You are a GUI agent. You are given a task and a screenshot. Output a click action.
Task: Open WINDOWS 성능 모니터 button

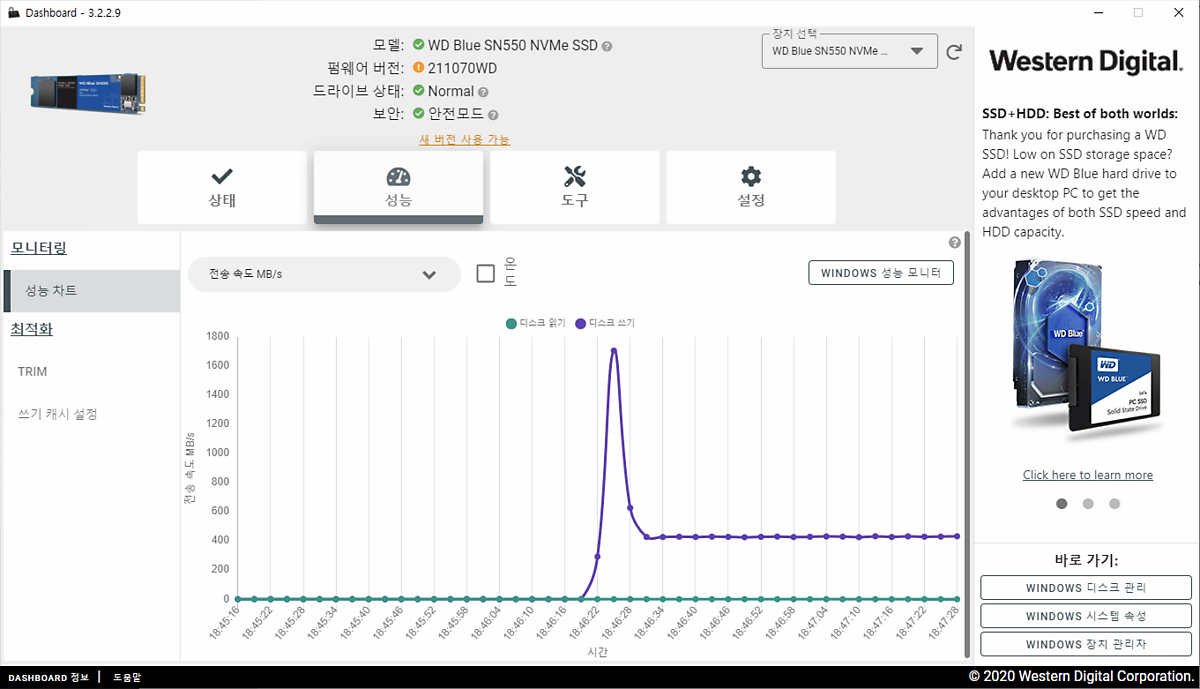point(881,273)
